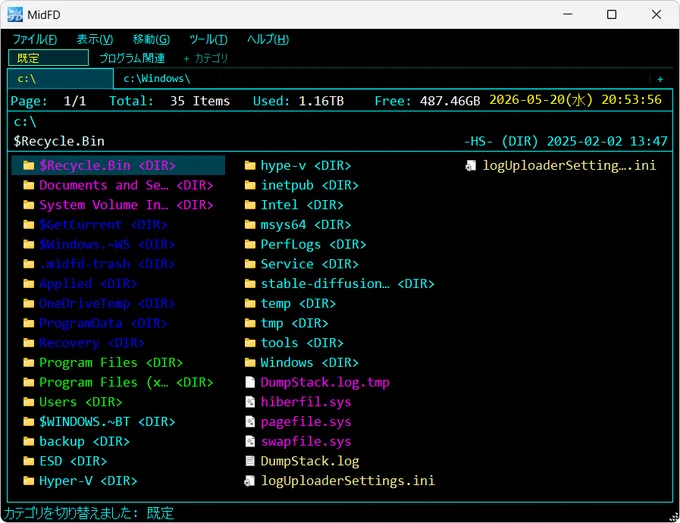Open the 移動(G) menu

(151, 39)
